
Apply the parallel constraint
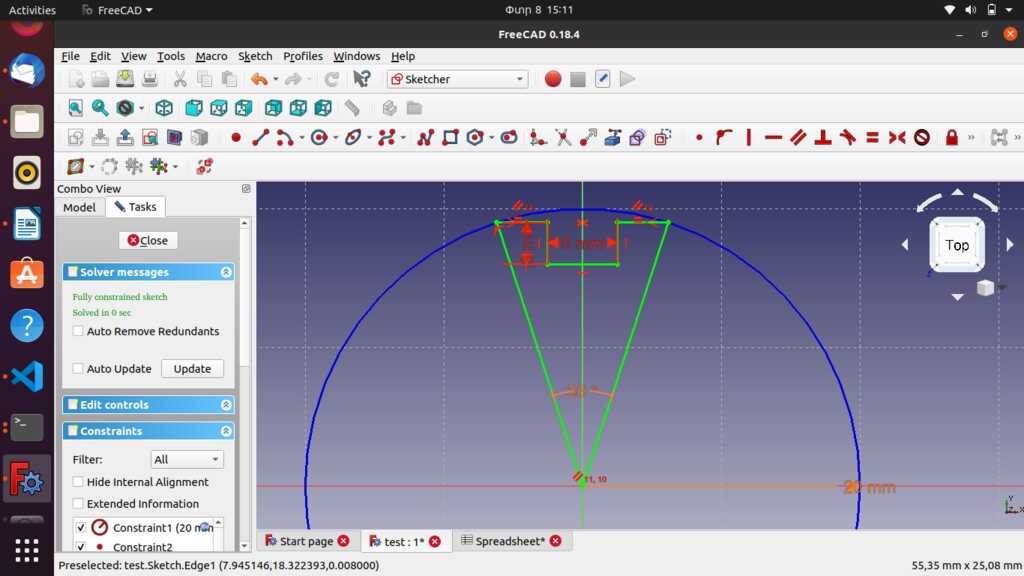tap(798, 138)
